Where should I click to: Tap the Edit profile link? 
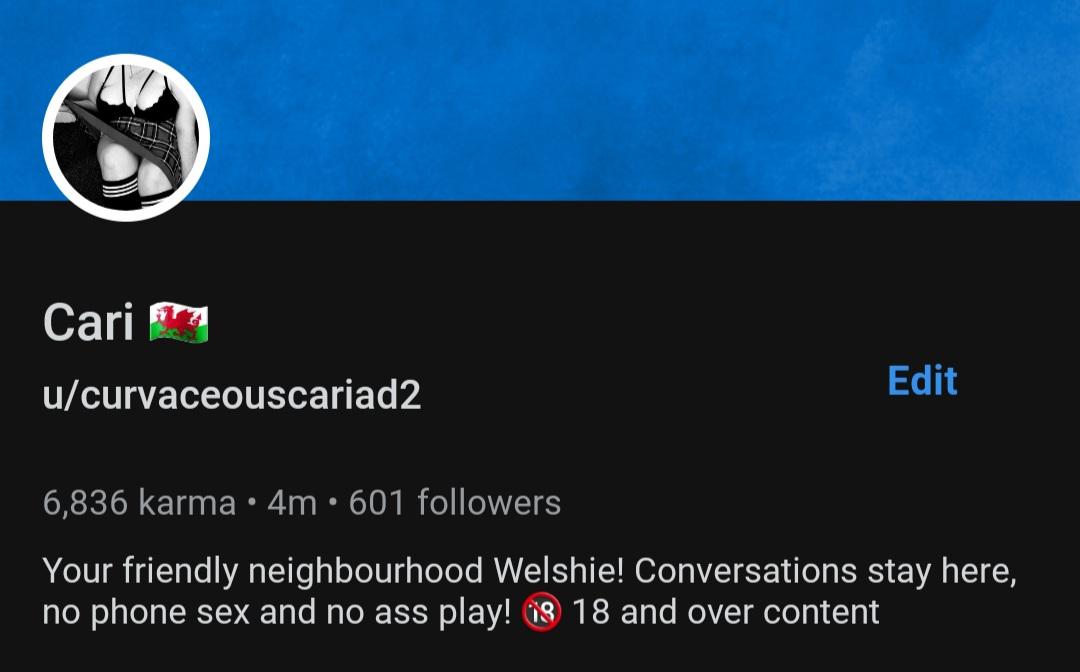click(x=922, y=380)
